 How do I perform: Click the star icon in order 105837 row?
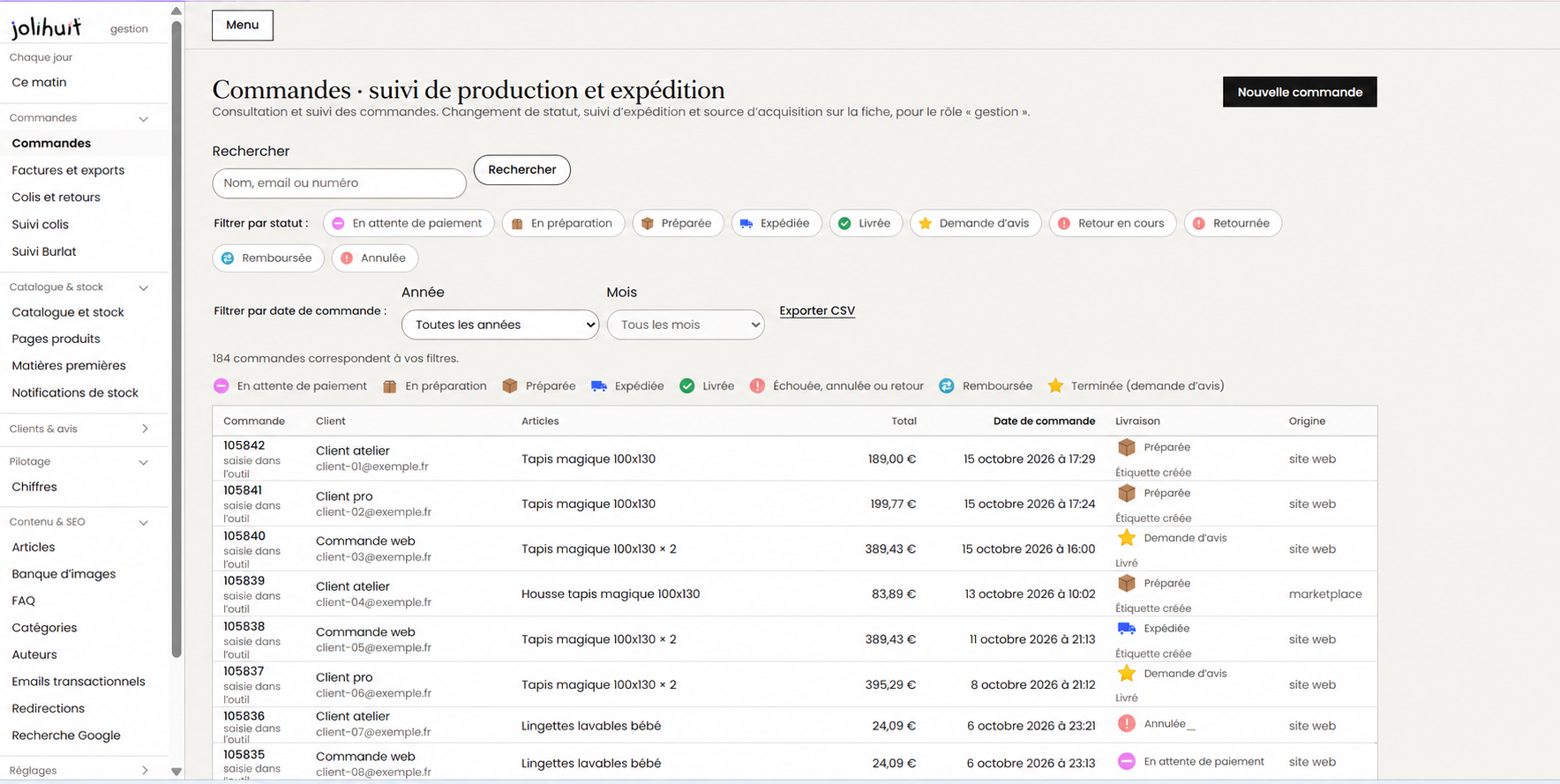(x=1127, y=674)
